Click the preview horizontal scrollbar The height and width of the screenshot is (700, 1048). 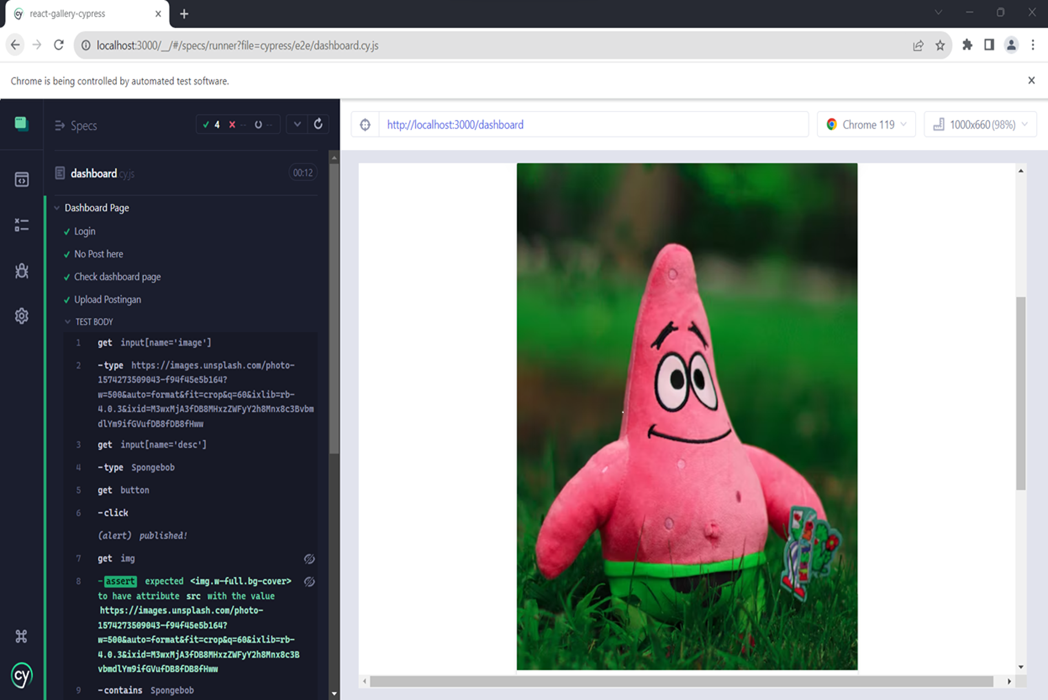pos(682,681)
